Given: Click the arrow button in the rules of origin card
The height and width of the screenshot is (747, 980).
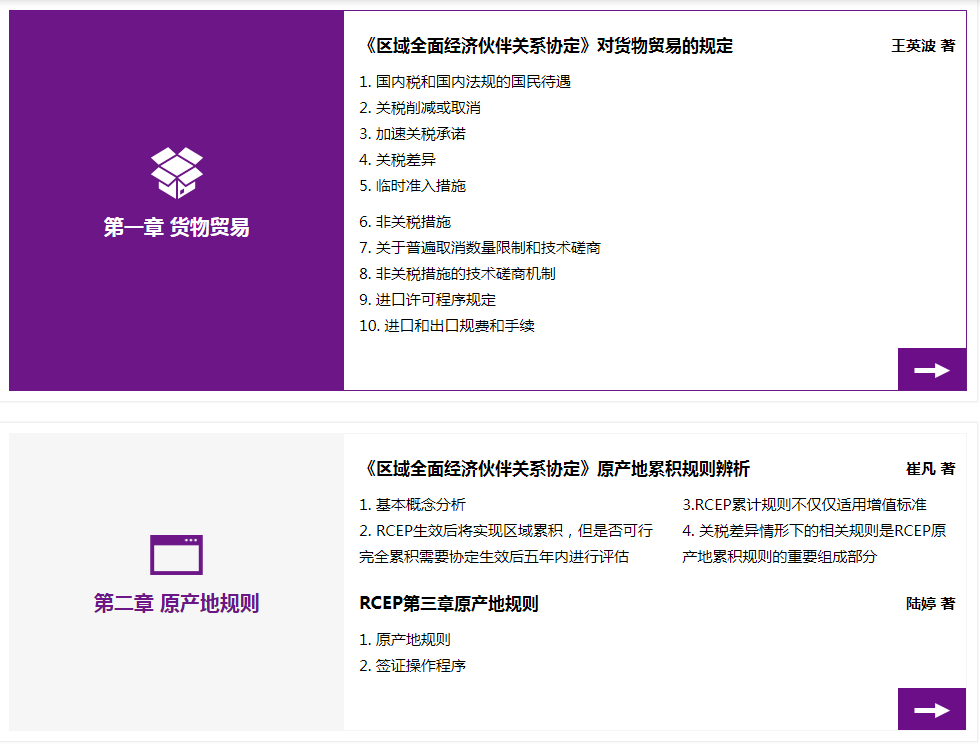Looking at the screenshot, I should point(931,710).
